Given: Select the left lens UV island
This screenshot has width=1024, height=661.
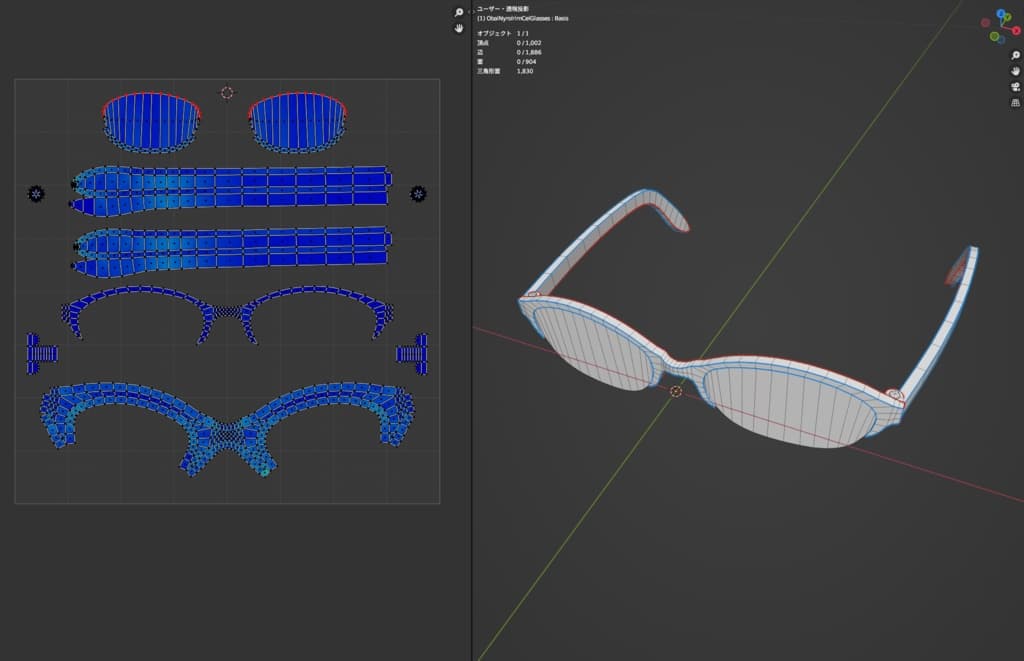Looking at the screenshot, I should point(151,122).
